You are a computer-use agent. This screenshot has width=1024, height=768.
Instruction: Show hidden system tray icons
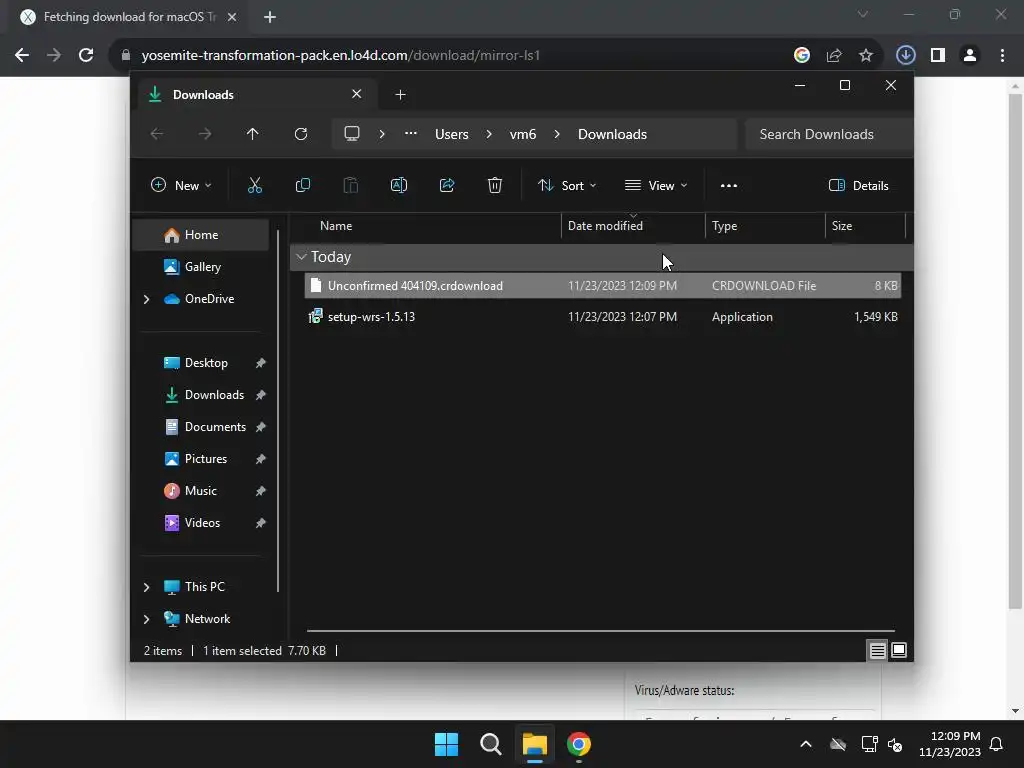pos(806,744)
